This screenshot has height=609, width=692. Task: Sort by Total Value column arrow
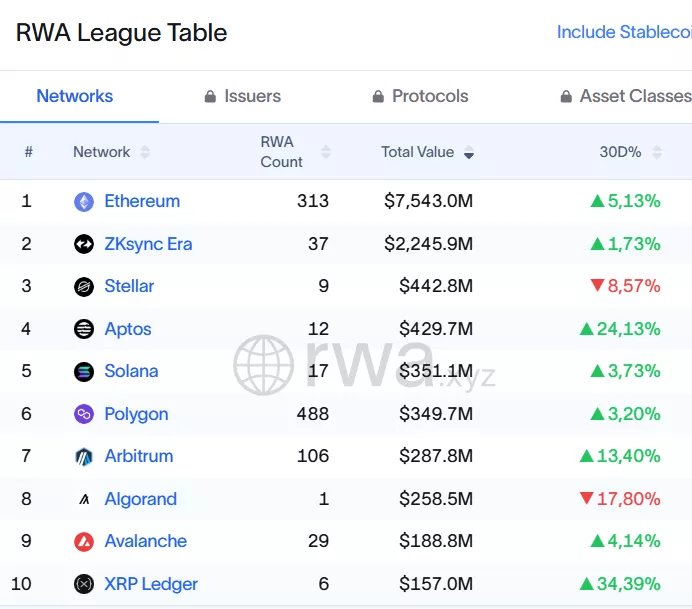click(x=469, y=153)
